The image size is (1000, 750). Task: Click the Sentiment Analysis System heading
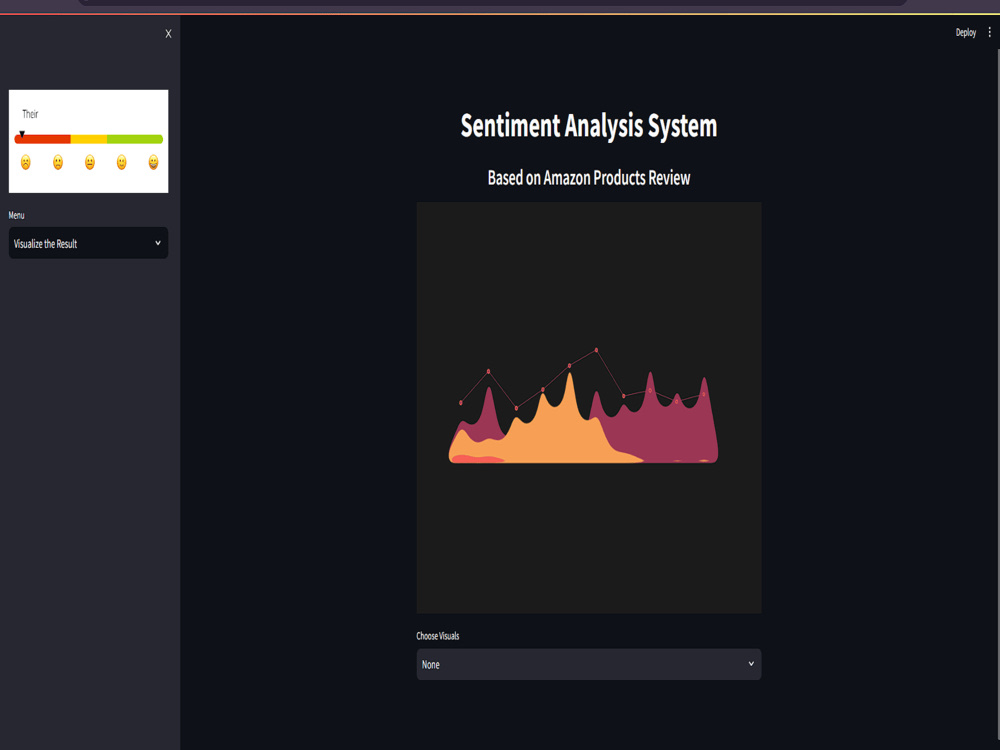[589, 126]
